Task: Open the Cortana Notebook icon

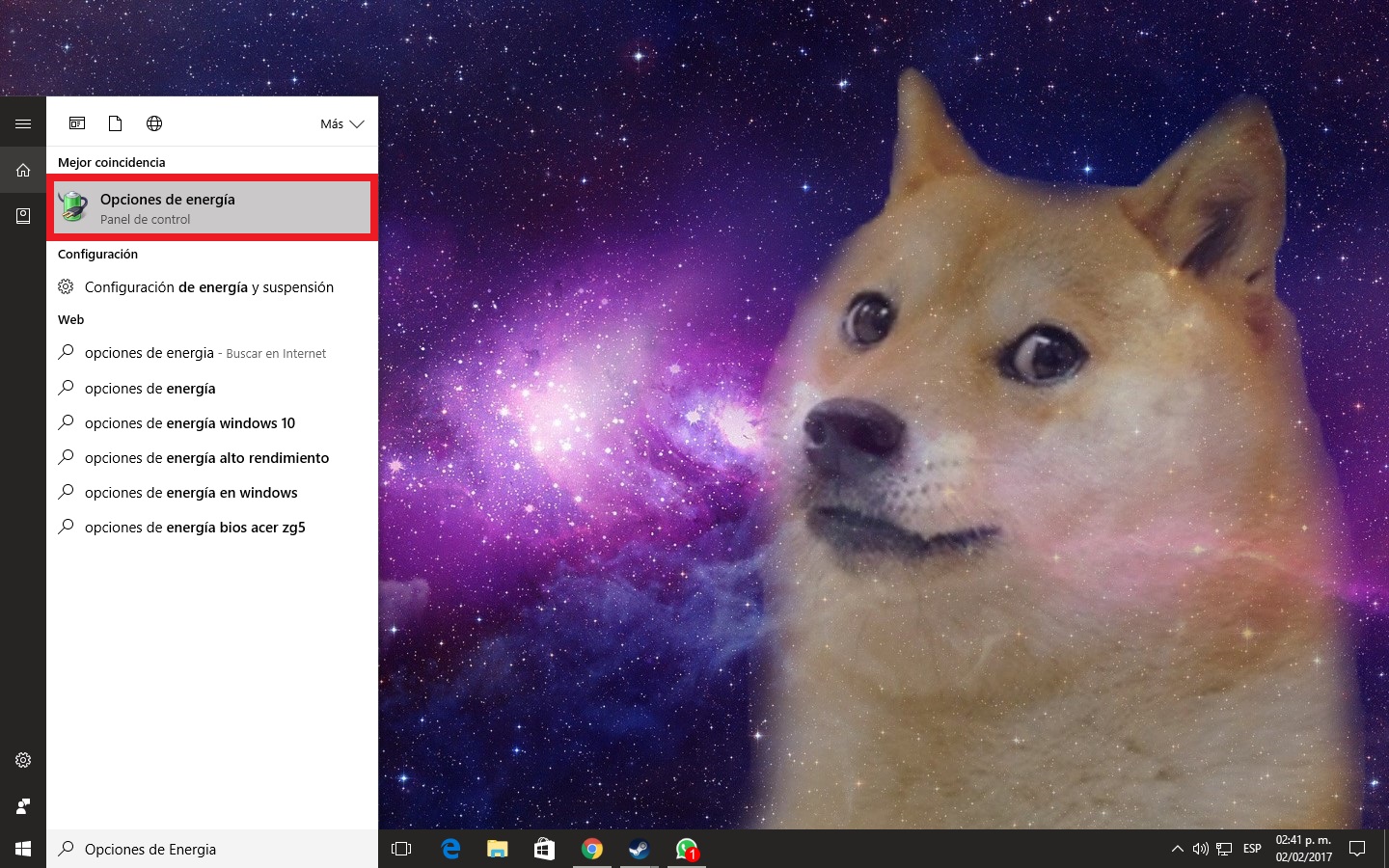Action: pos(23,216)
